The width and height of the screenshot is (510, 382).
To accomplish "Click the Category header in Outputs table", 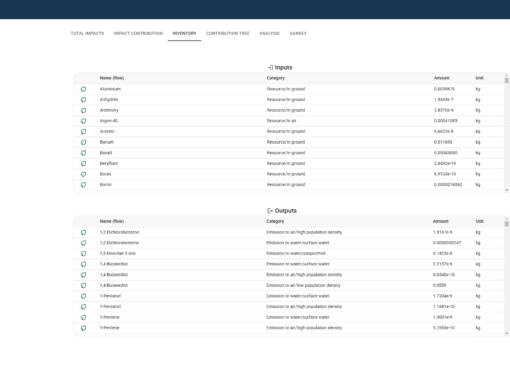I will pos(275,221).
